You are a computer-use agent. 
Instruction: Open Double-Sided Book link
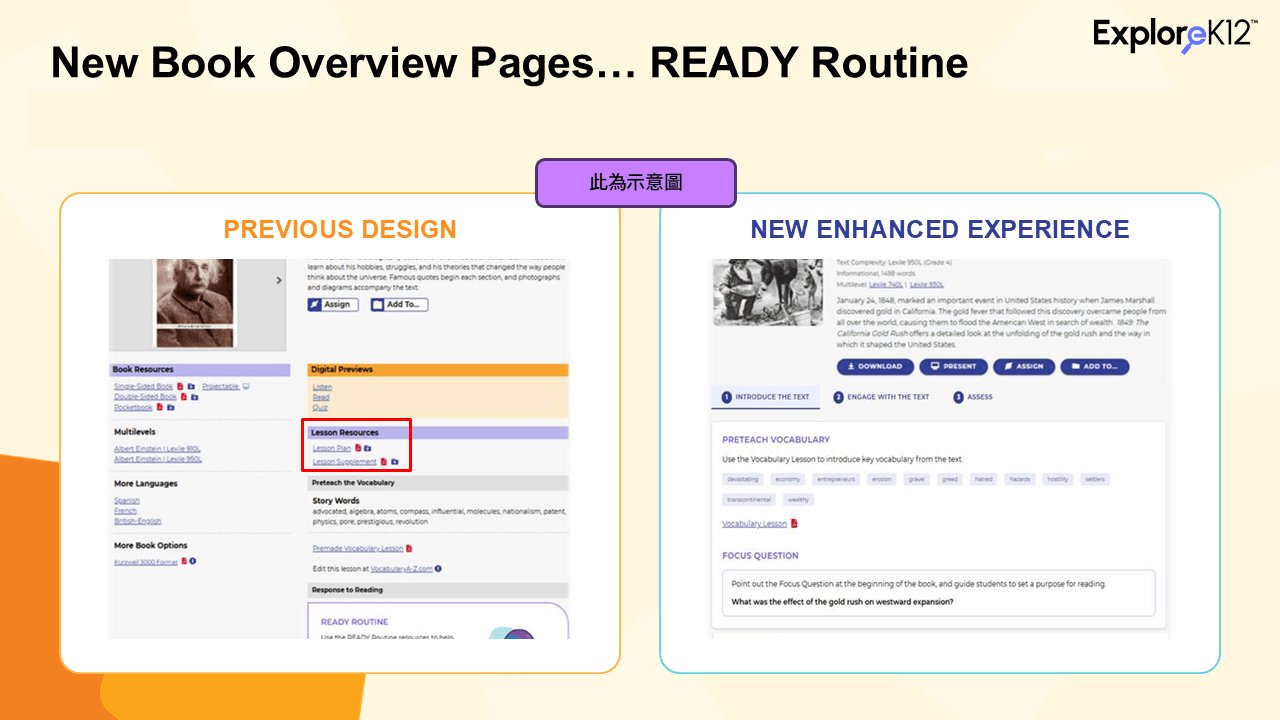145,397
